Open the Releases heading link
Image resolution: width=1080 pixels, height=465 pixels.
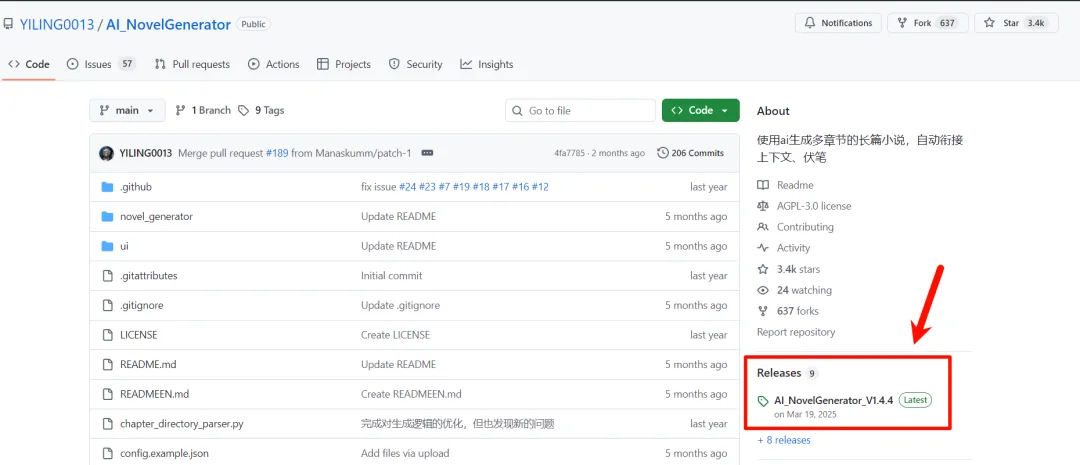[x=779, y=373]
